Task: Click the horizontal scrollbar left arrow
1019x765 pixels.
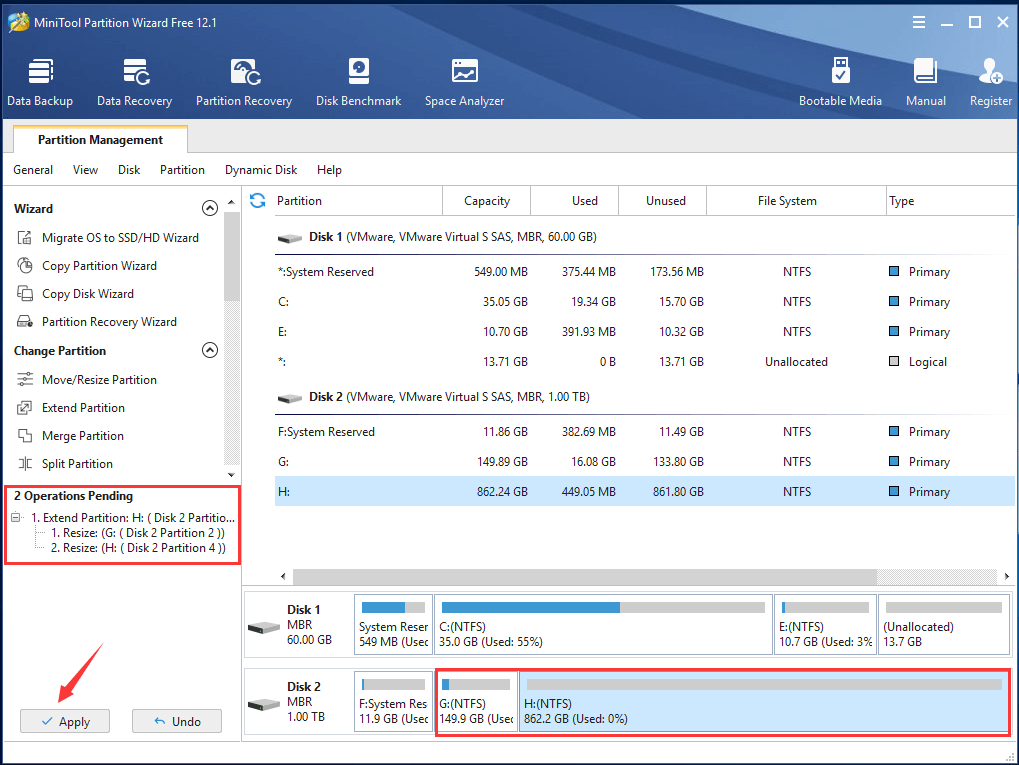Action: [283, 577]
